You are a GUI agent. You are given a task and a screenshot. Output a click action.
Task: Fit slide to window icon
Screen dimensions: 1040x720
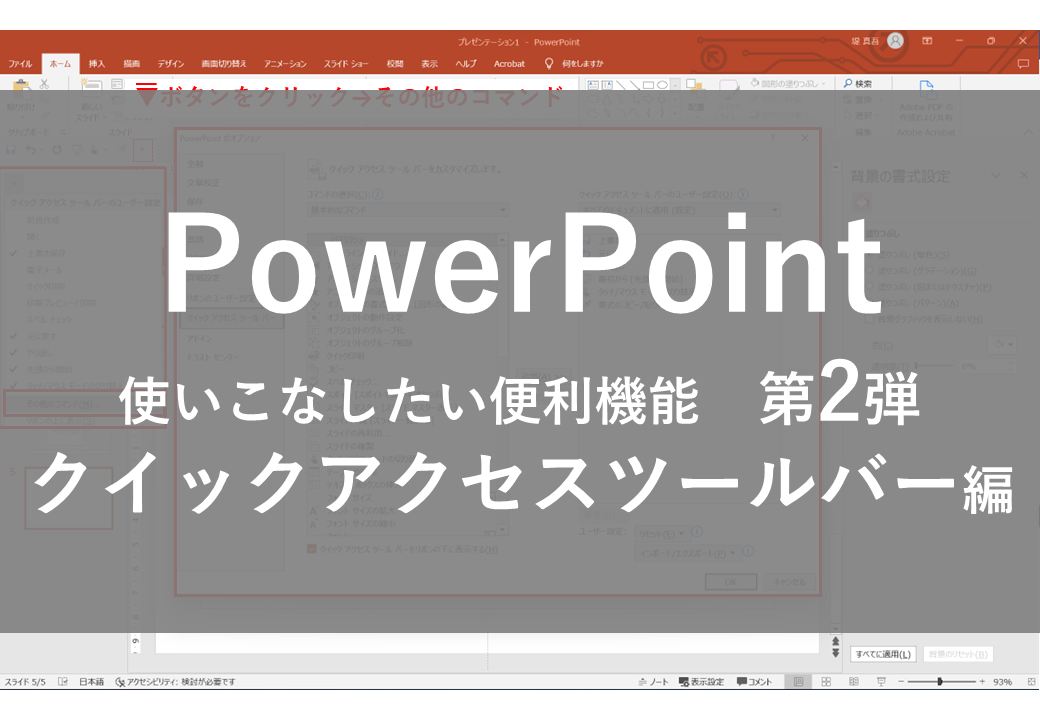coord(1031,682)
